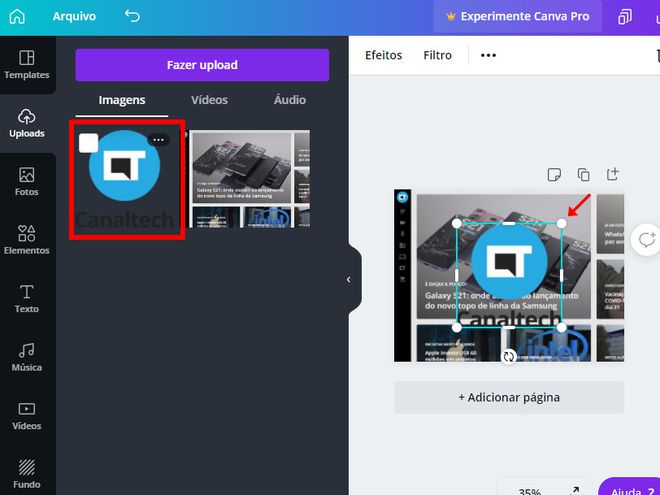
Task: Open the Templates sidebar panel
Action: (x=27, y=65)
